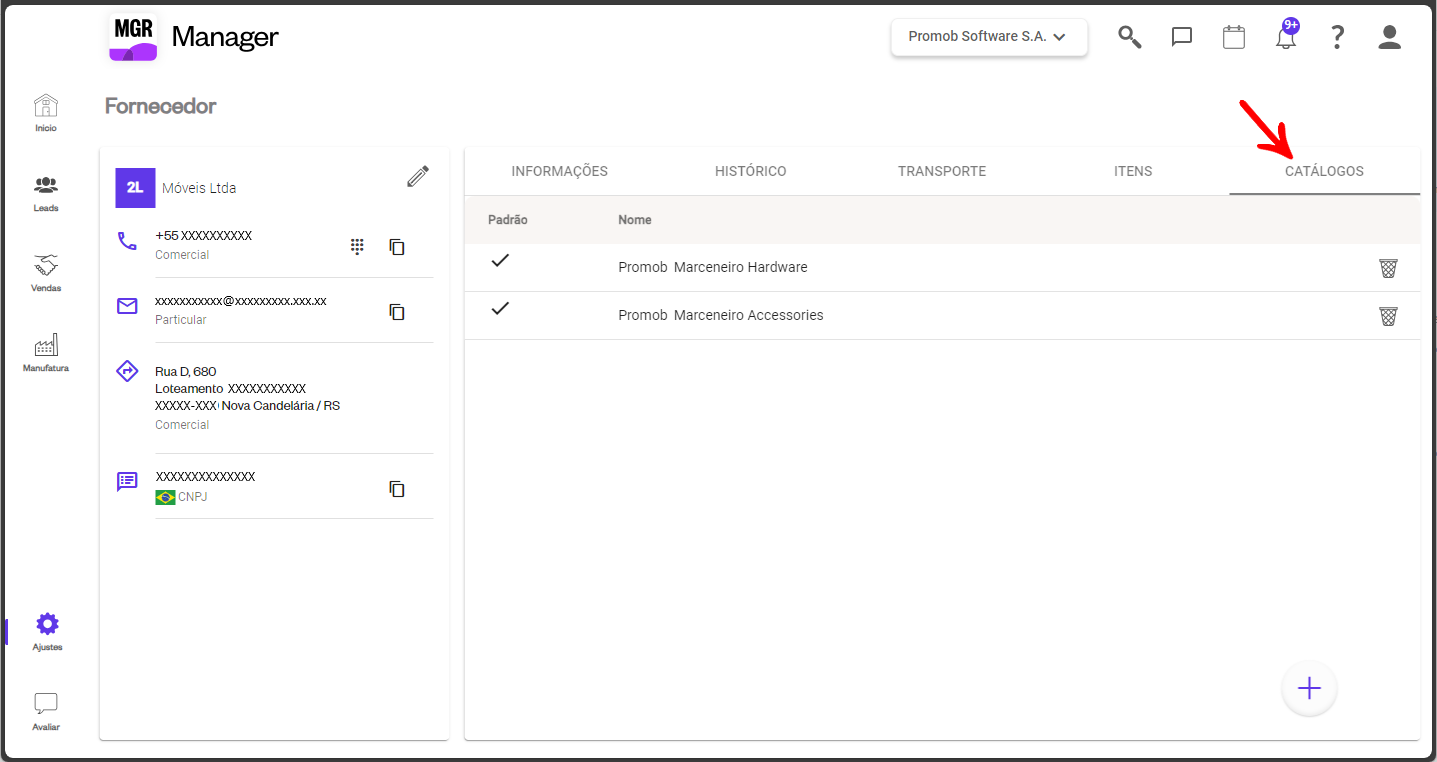Open the chat messages icon in header
The image size is (1437, 762).
coord(1182,38)
